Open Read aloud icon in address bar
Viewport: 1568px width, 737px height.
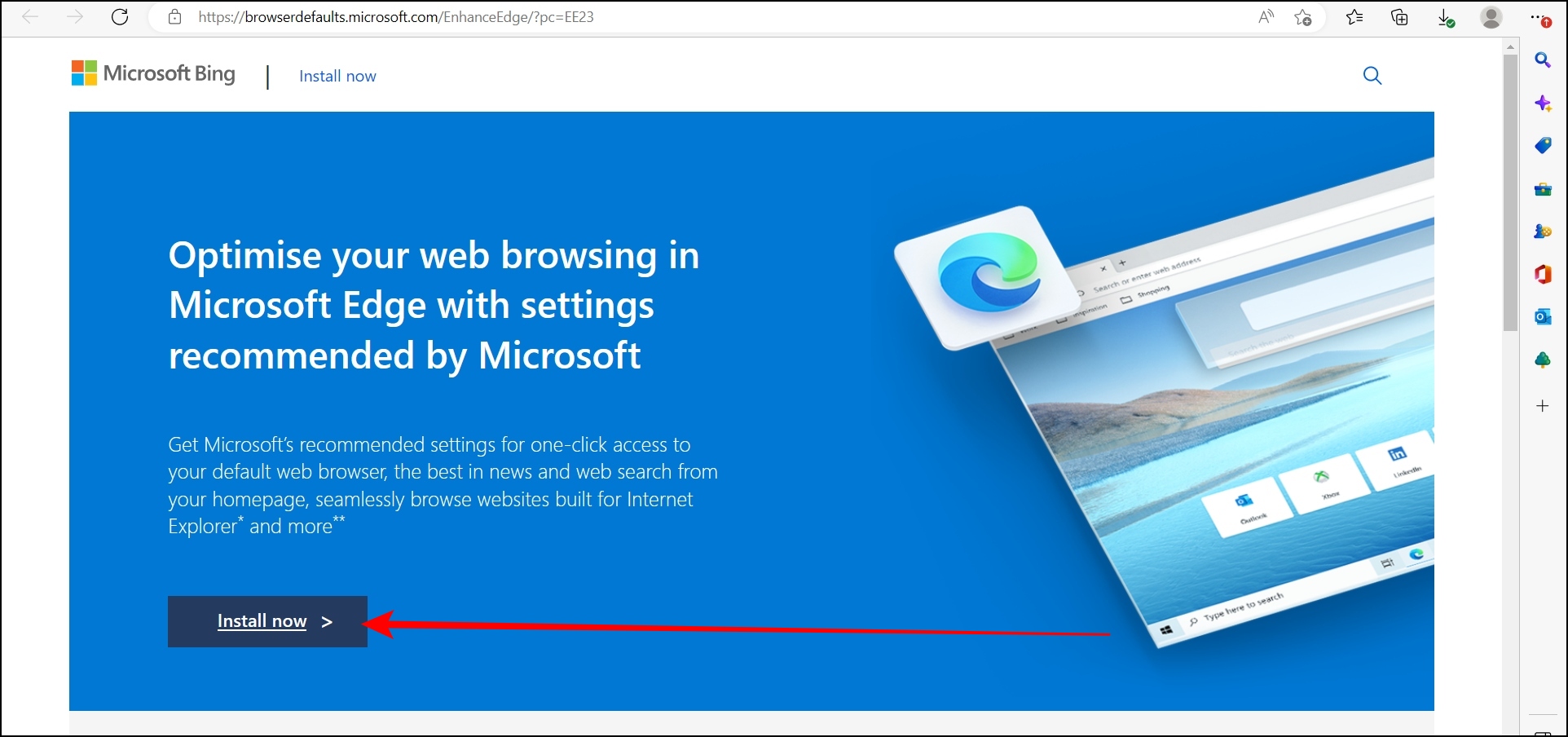(1266, 17)
